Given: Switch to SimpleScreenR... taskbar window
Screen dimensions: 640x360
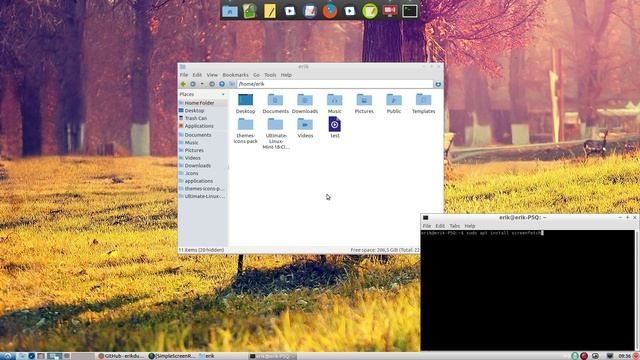Looking at the screenshot, I should click(172, 356).
